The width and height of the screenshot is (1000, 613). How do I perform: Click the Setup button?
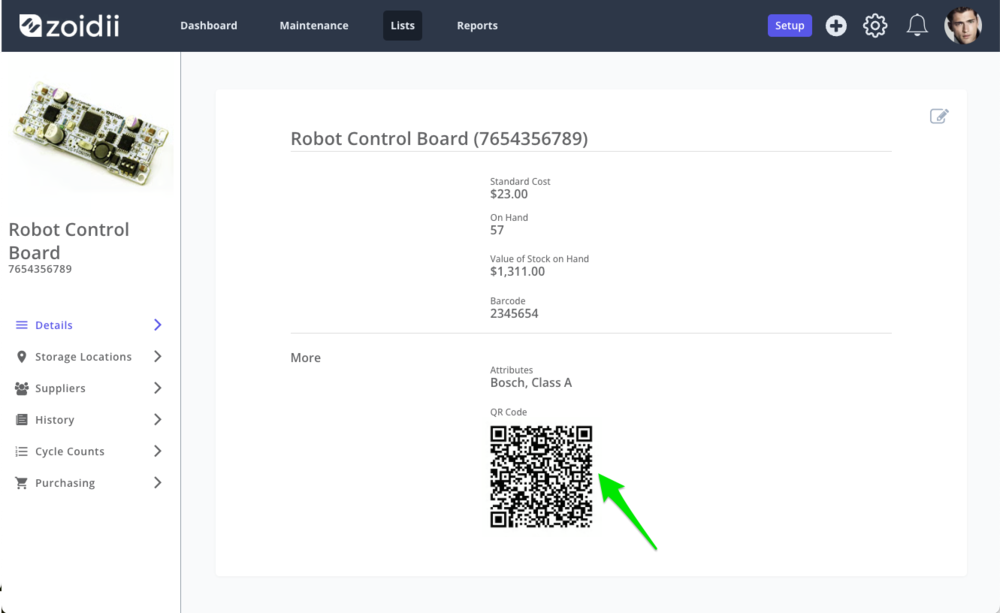[790, 26]
